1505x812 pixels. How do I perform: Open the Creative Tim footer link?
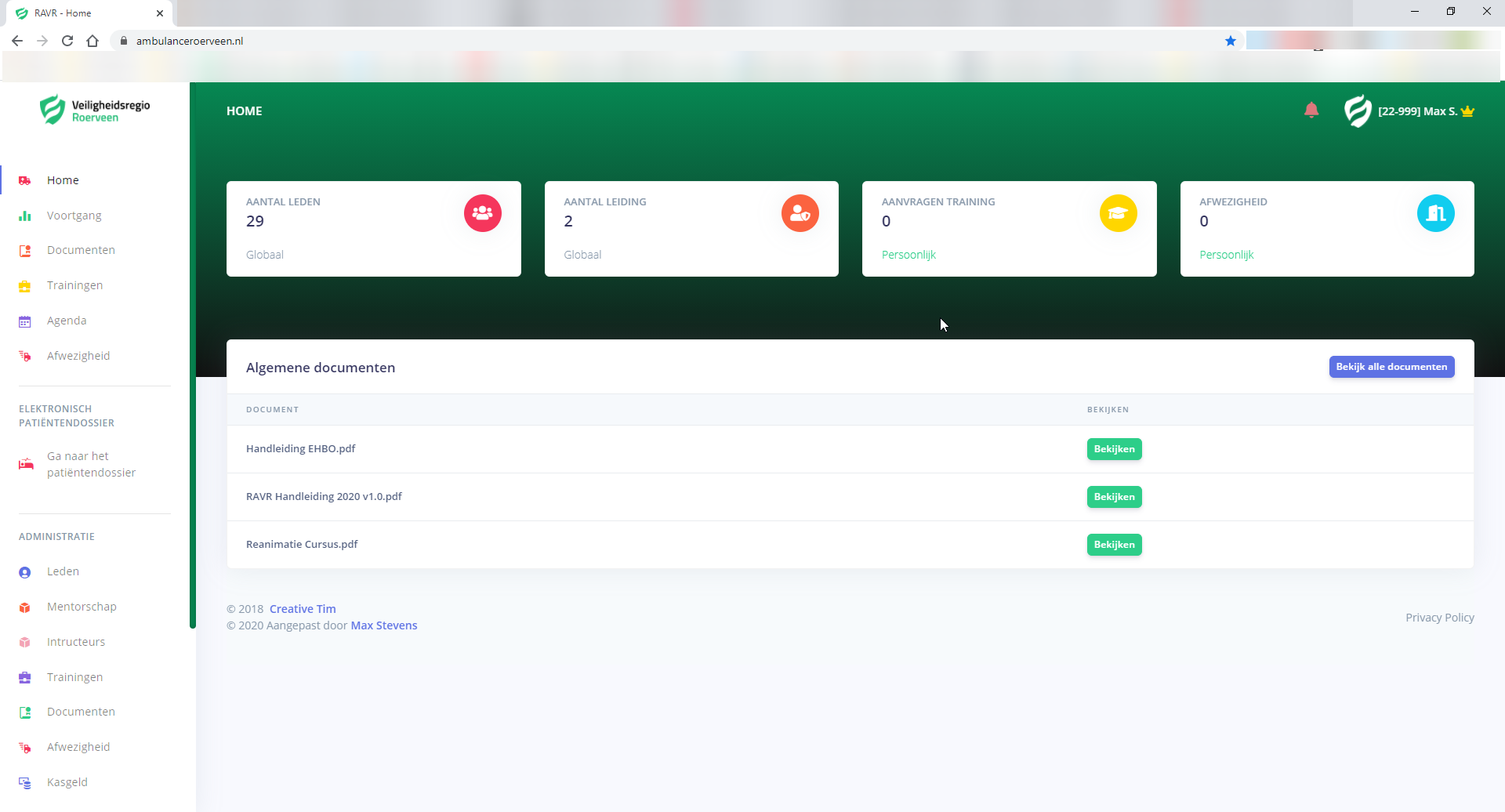303,609
